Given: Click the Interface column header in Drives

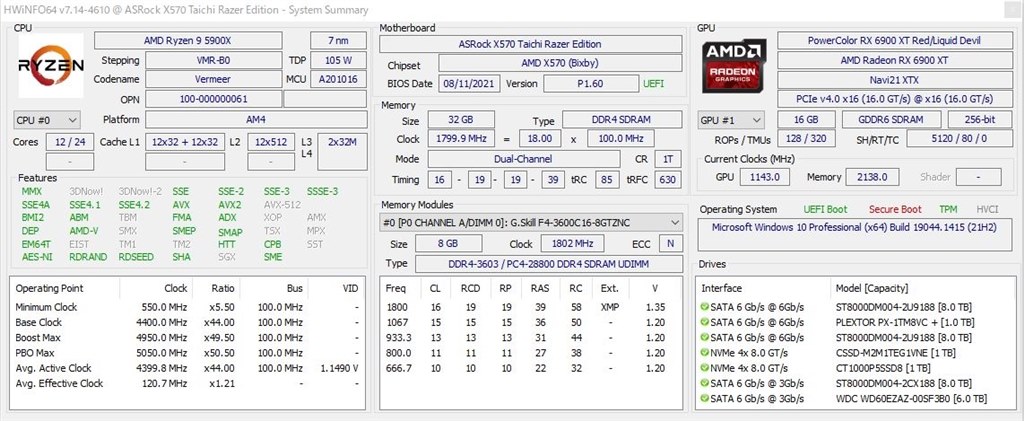Looking at the screenshot, I should (x=722, y=288).
